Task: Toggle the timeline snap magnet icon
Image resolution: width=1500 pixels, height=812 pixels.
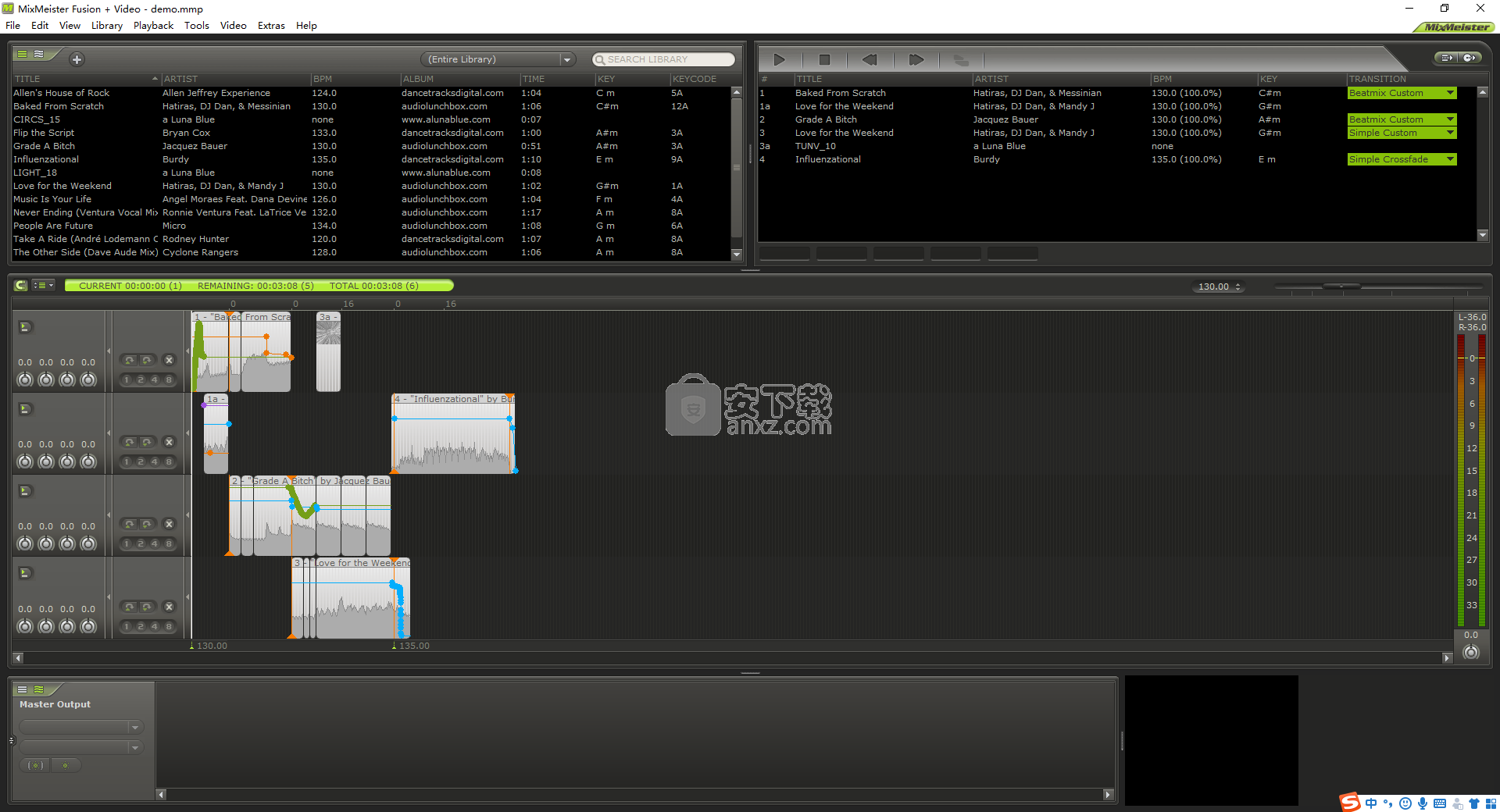Action: (21, 286)
